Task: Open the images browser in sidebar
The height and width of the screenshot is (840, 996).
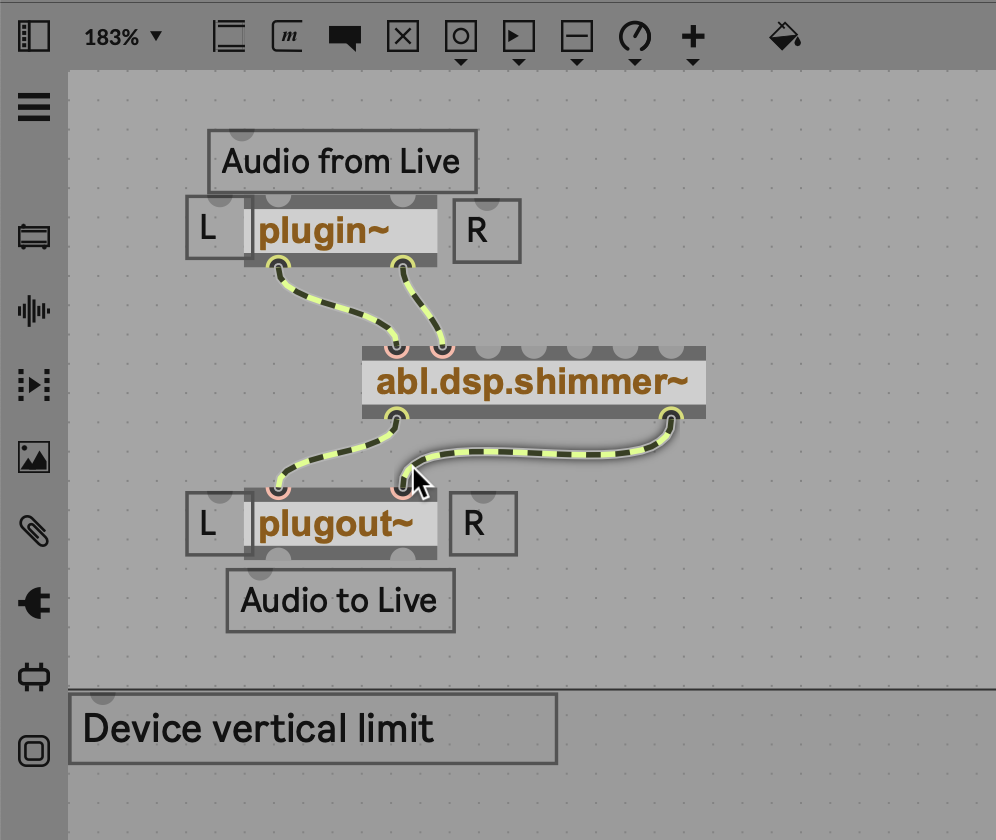Action: click(34, 457)
